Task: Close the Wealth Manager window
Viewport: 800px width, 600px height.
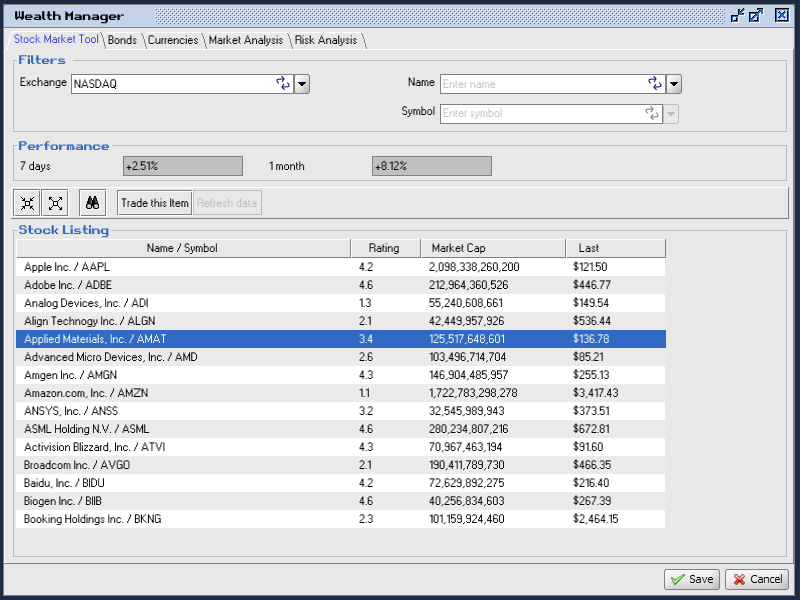Action: coord(782,15)
